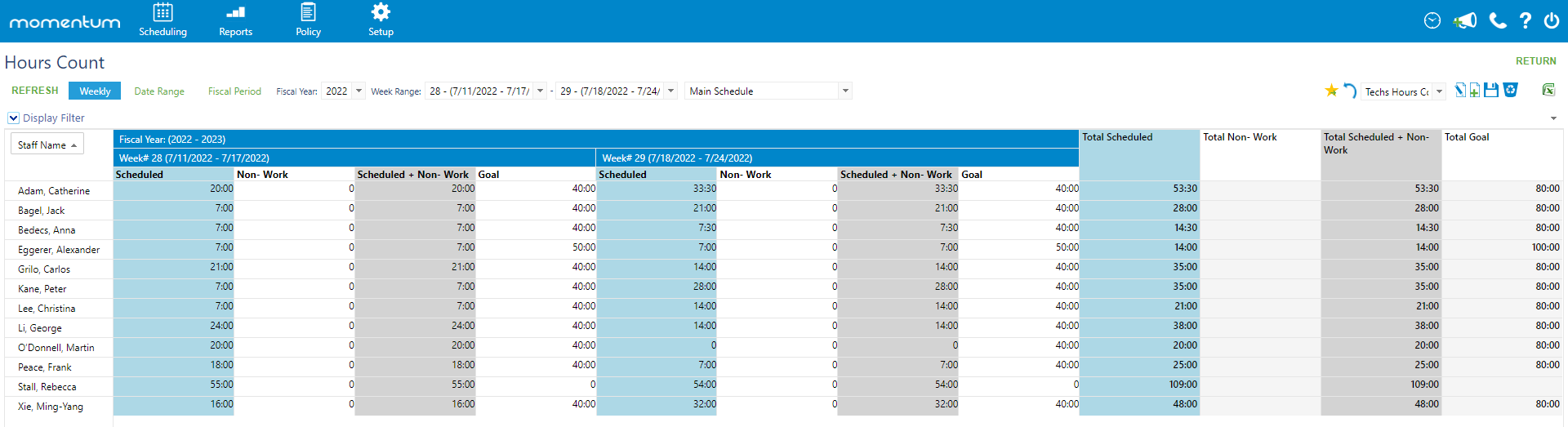Click Week# 28 header band
Viewport: 1568px width, 427px height.
(354, 158)
